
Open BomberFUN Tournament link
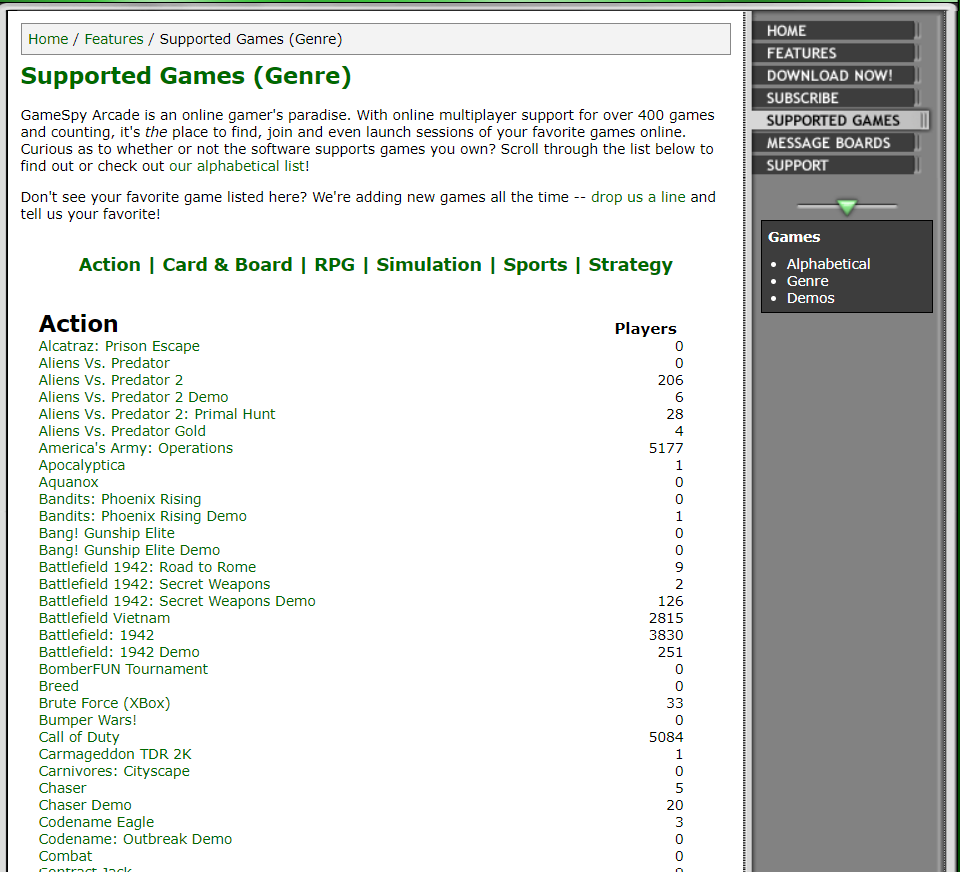[123, 669]
